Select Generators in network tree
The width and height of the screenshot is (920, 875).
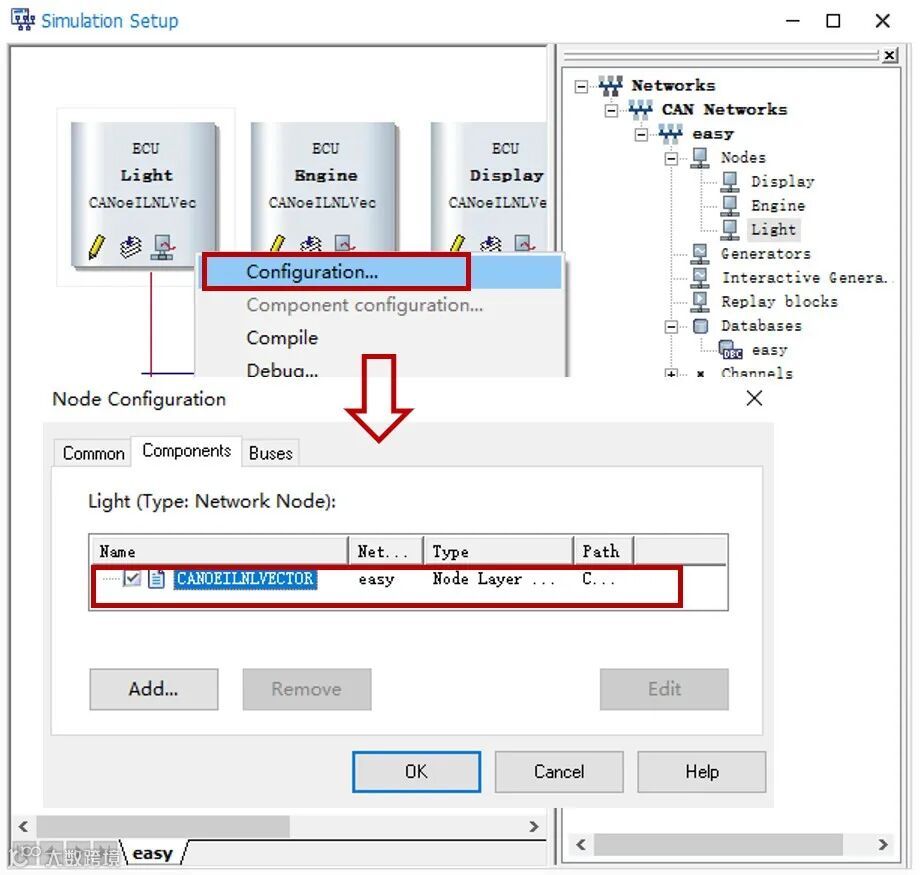[x=766, y=254]
